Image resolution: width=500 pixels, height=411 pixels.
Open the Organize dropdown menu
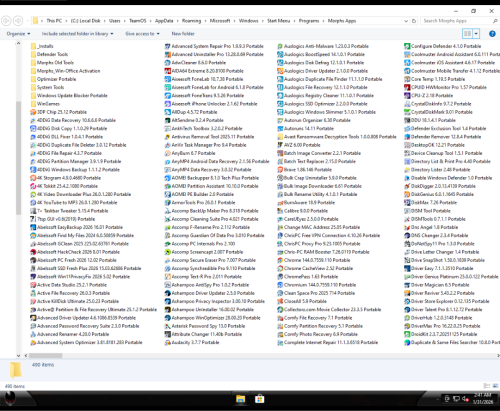[18, 34]
